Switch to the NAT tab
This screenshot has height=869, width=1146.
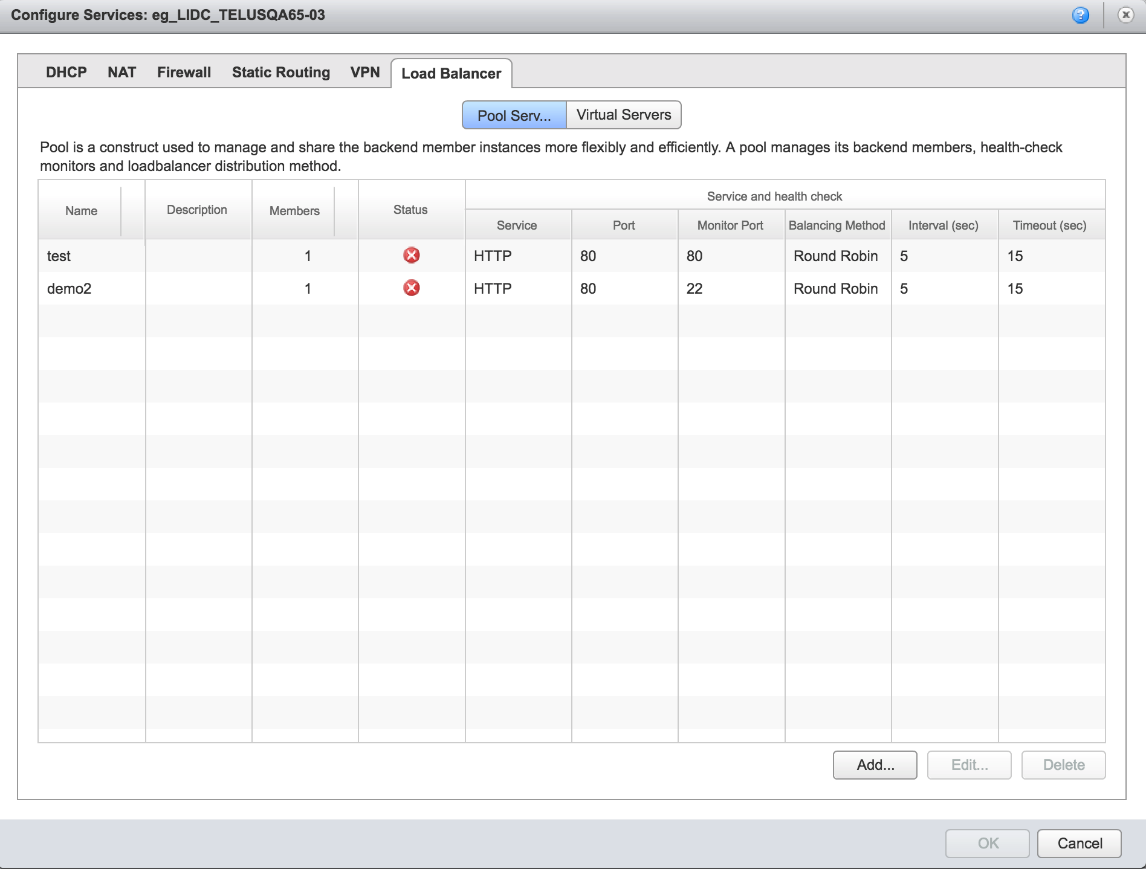coord(122,72)
